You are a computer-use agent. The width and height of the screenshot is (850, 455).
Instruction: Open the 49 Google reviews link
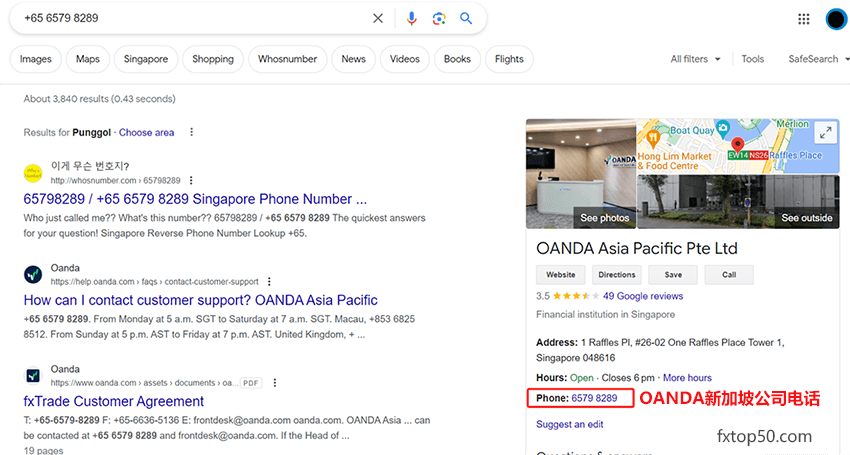coord(643,296)
